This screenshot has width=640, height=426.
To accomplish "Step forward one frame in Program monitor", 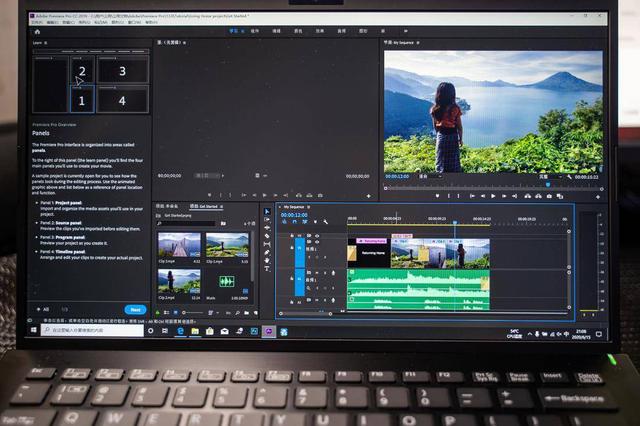I will [x=504, y=196].
